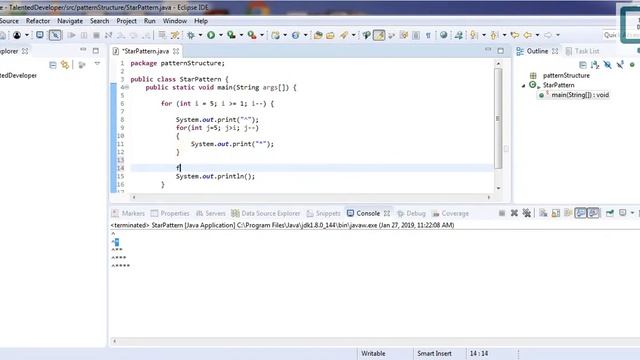Toggle Hide Fields in Outline toolbar
640x360 pixels.
[607, 64]
